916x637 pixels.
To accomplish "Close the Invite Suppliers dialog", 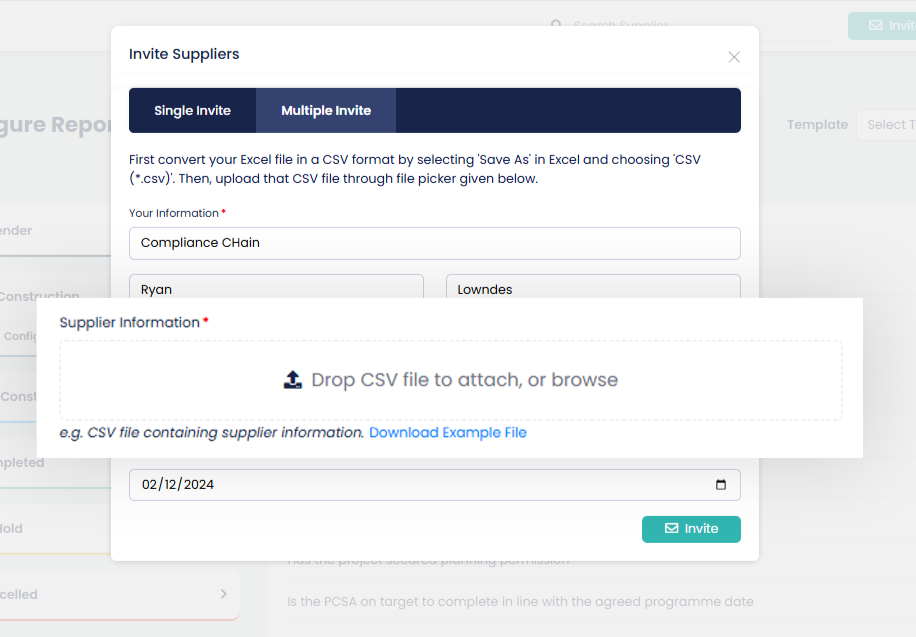I will coord(734,57).
